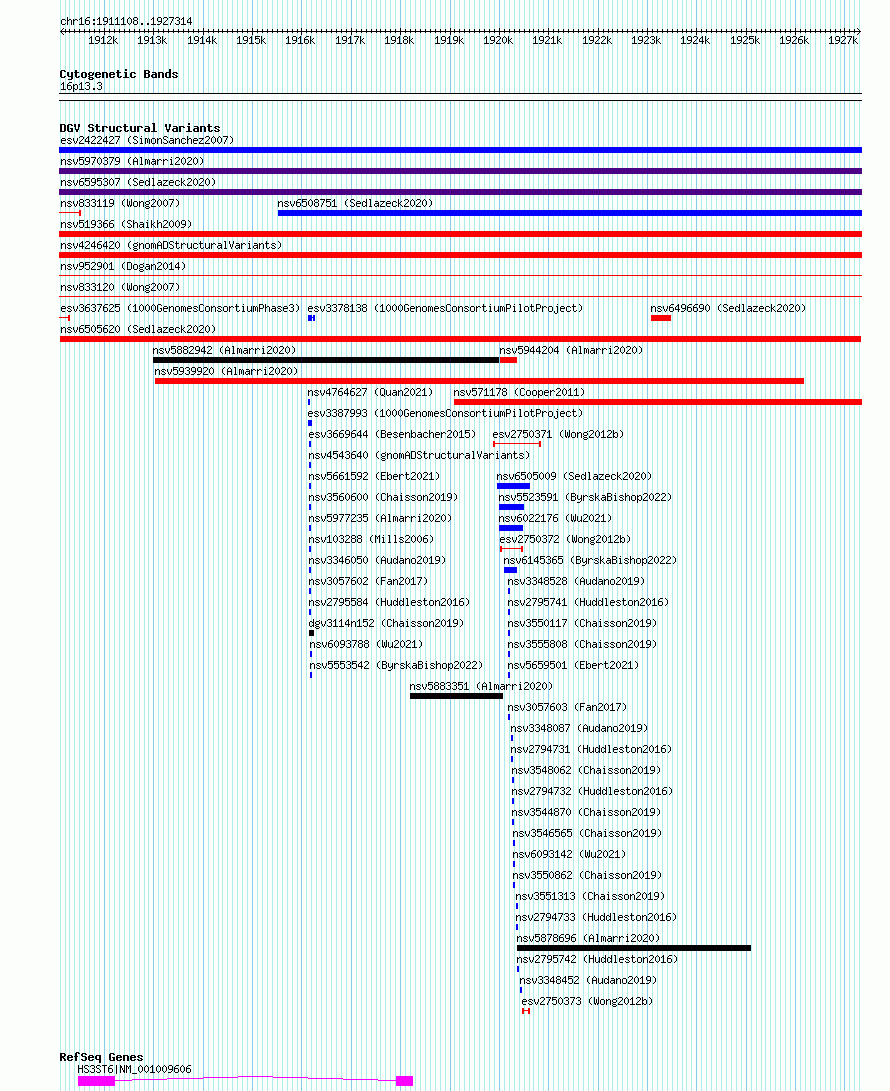This screenshot has width=890, height=1091.
Task: Click the nsv952901 (Dogan2014) label
Action: pos(123,266)
